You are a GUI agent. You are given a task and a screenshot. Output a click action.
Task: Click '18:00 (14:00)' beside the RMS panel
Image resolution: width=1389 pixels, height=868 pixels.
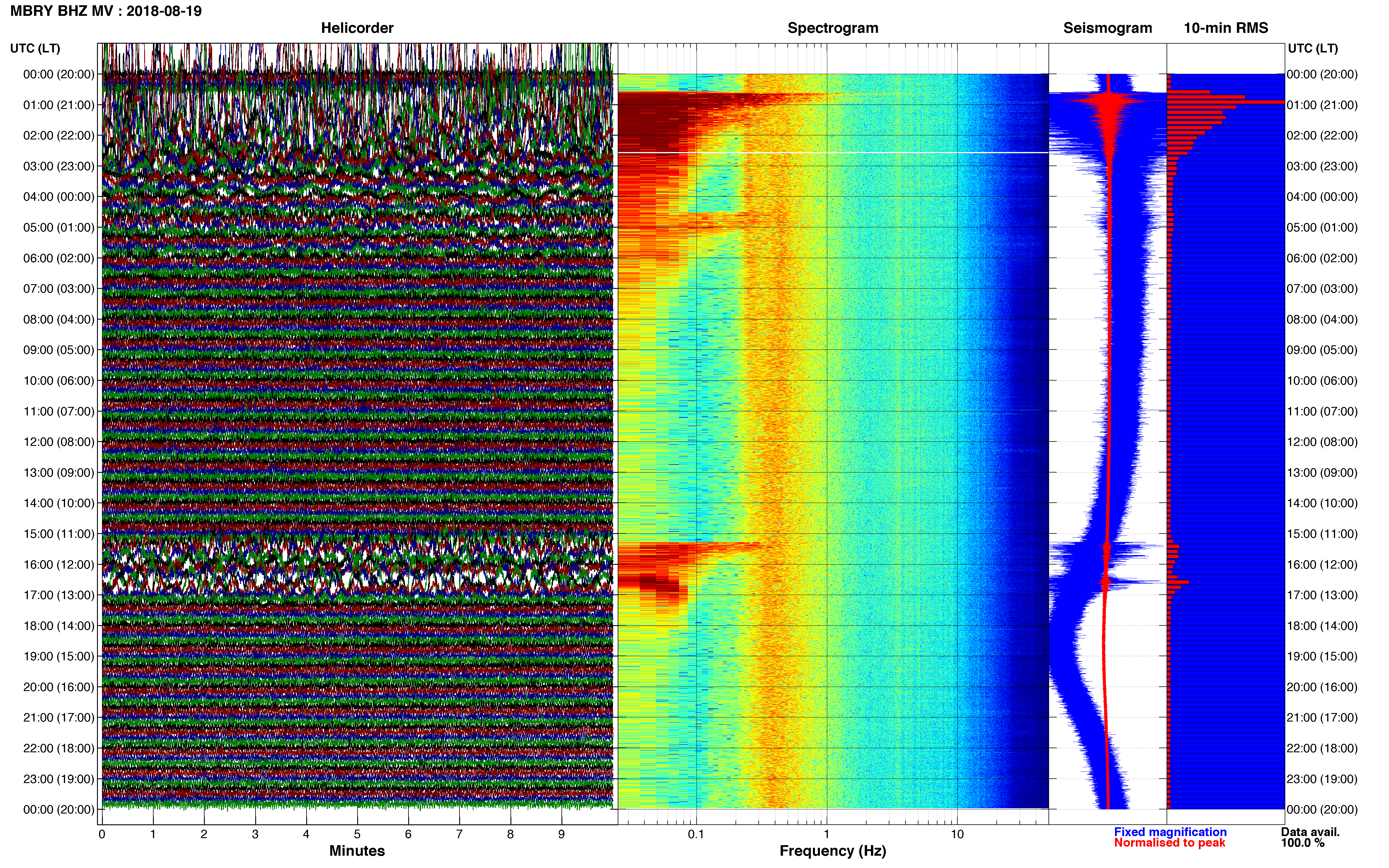tap(1322, 626)
